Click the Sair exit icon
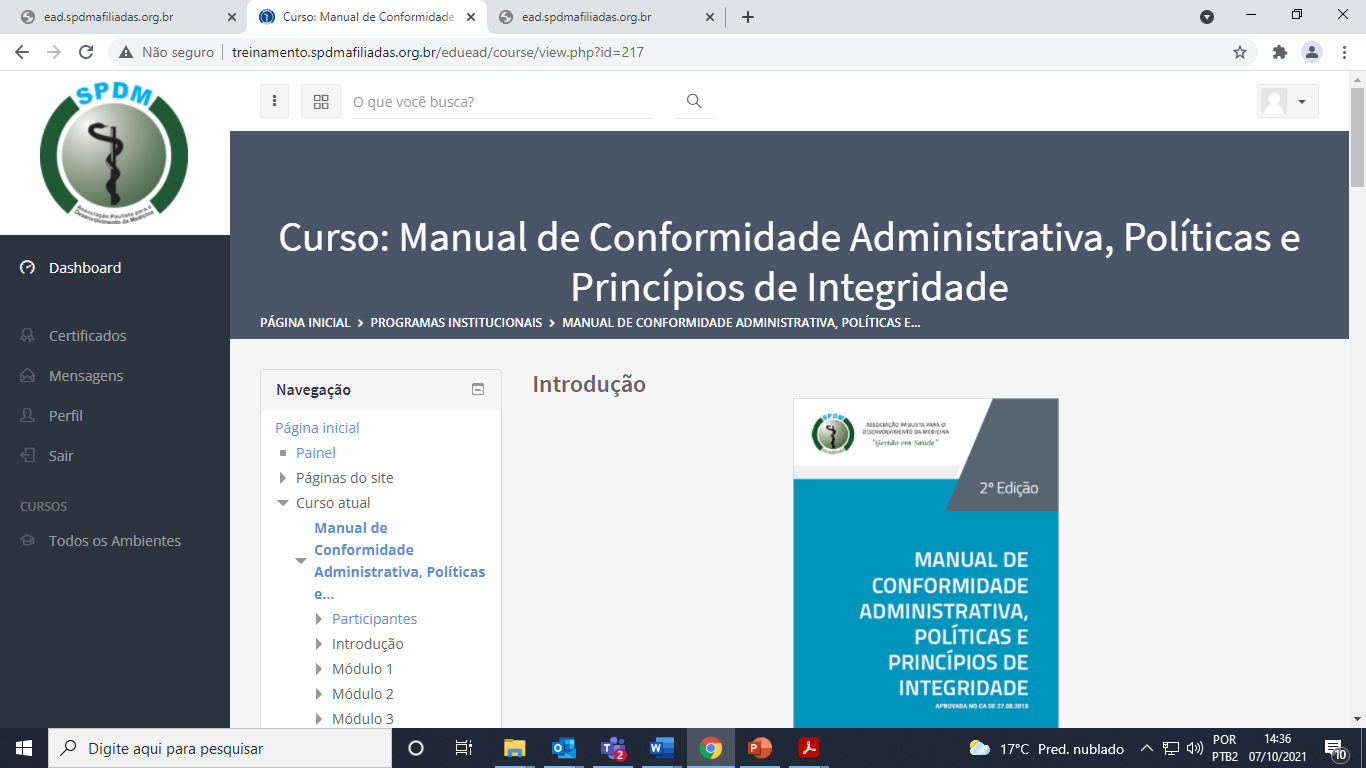Viewport: 1366px width, 768px height. click(28, 456)
